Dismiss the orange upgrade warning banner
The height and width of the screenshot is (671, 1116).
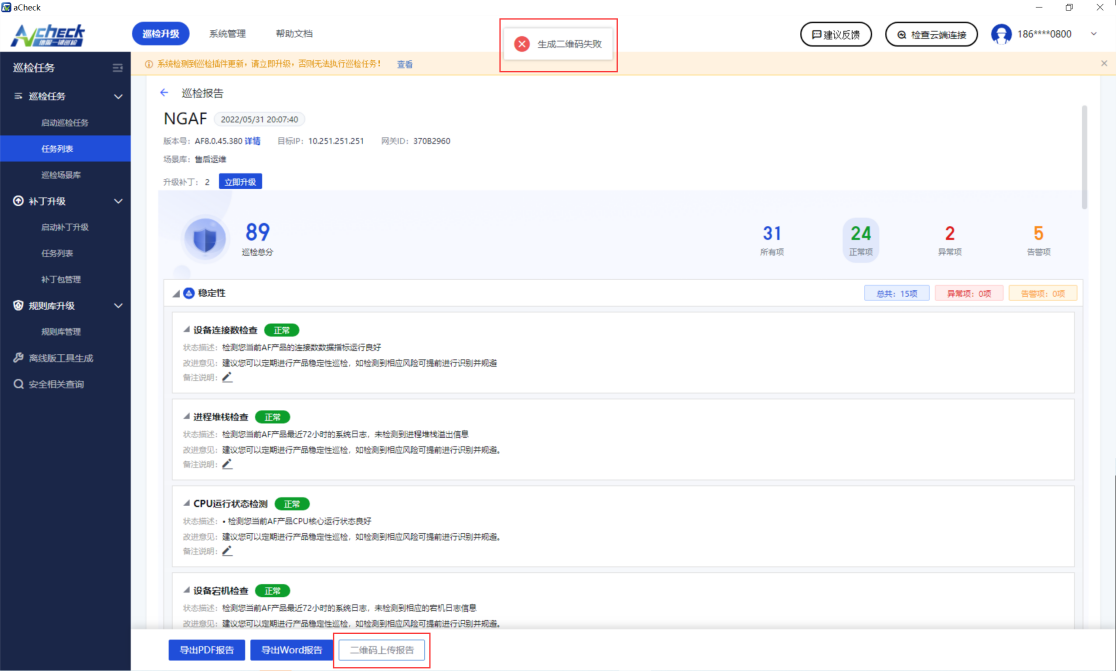(1104, 64)
